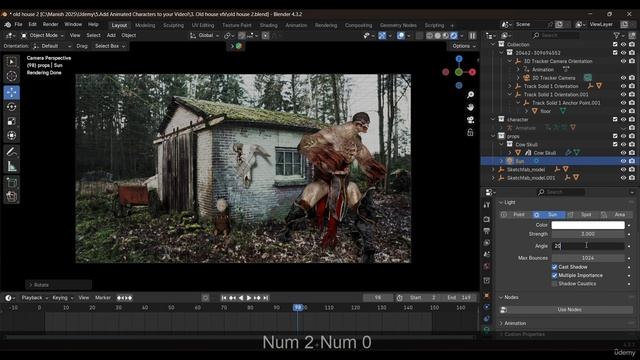Click the Use Nodes button

569,310
